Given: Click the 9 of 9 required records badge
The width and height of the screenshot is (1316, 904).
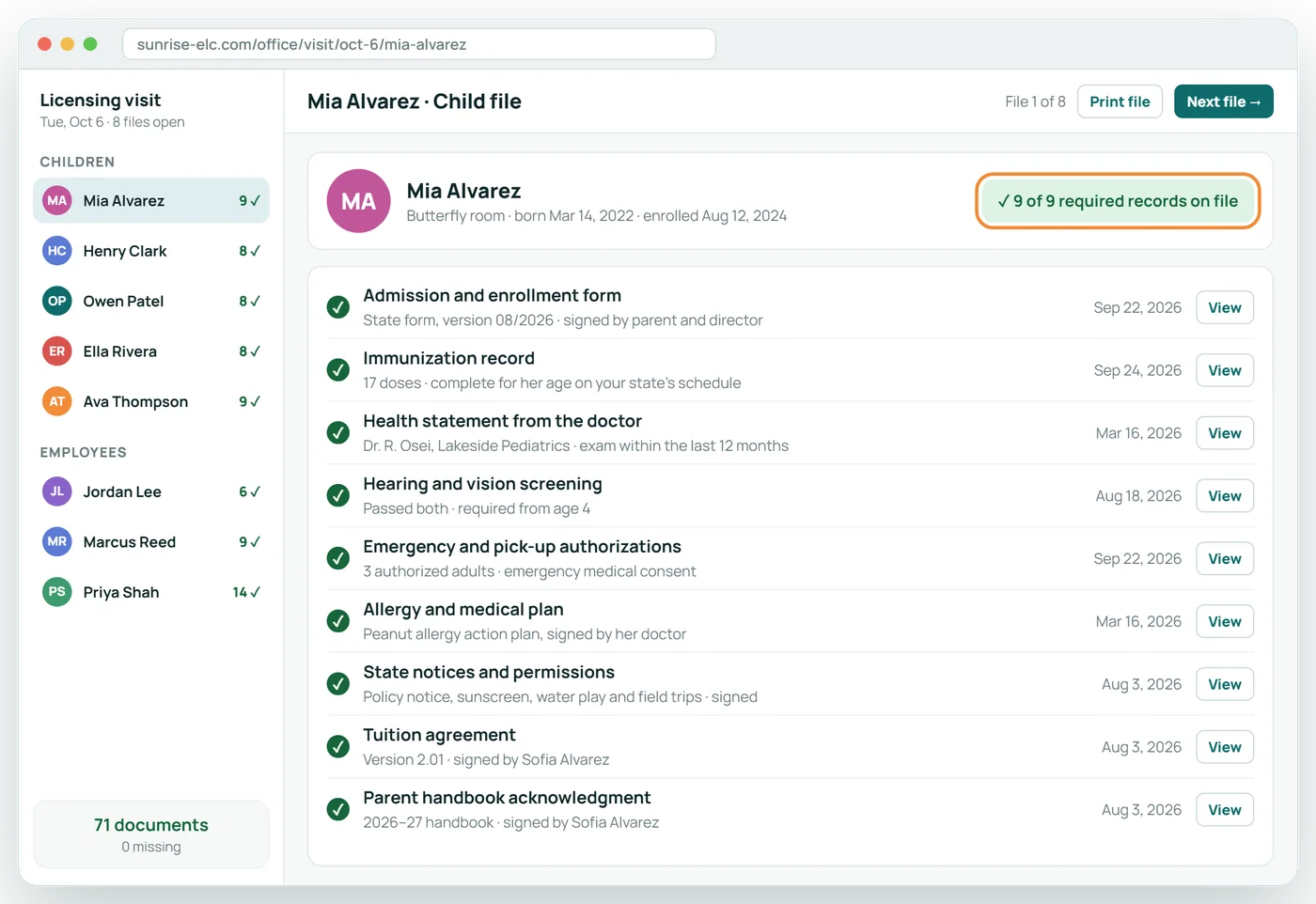Looking at the screenshot, I should point(1118,201).
